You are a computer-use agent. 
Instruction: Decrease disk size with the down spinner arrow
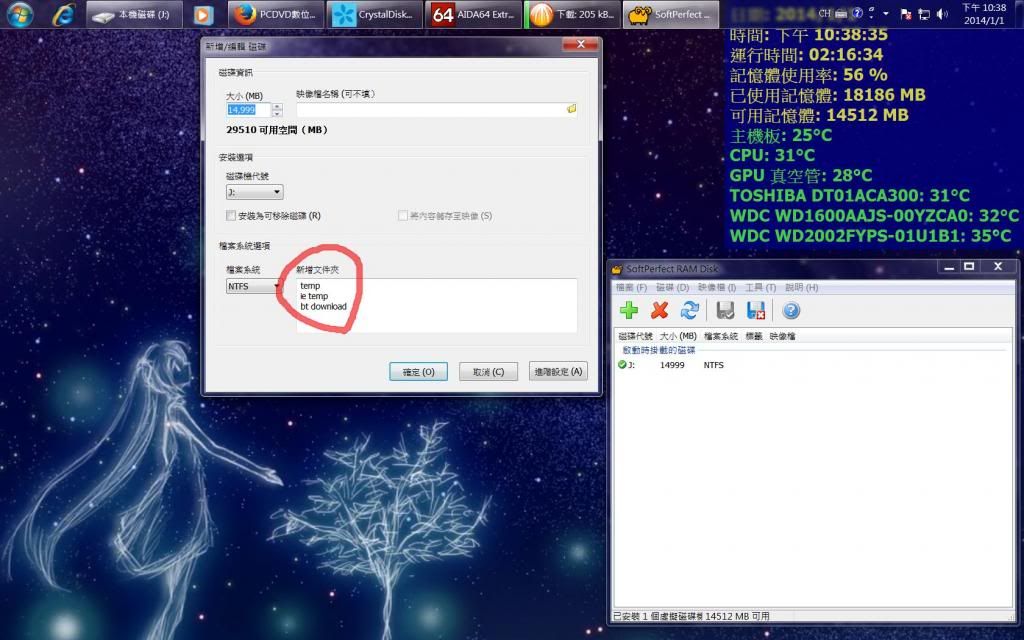(277, 113)
